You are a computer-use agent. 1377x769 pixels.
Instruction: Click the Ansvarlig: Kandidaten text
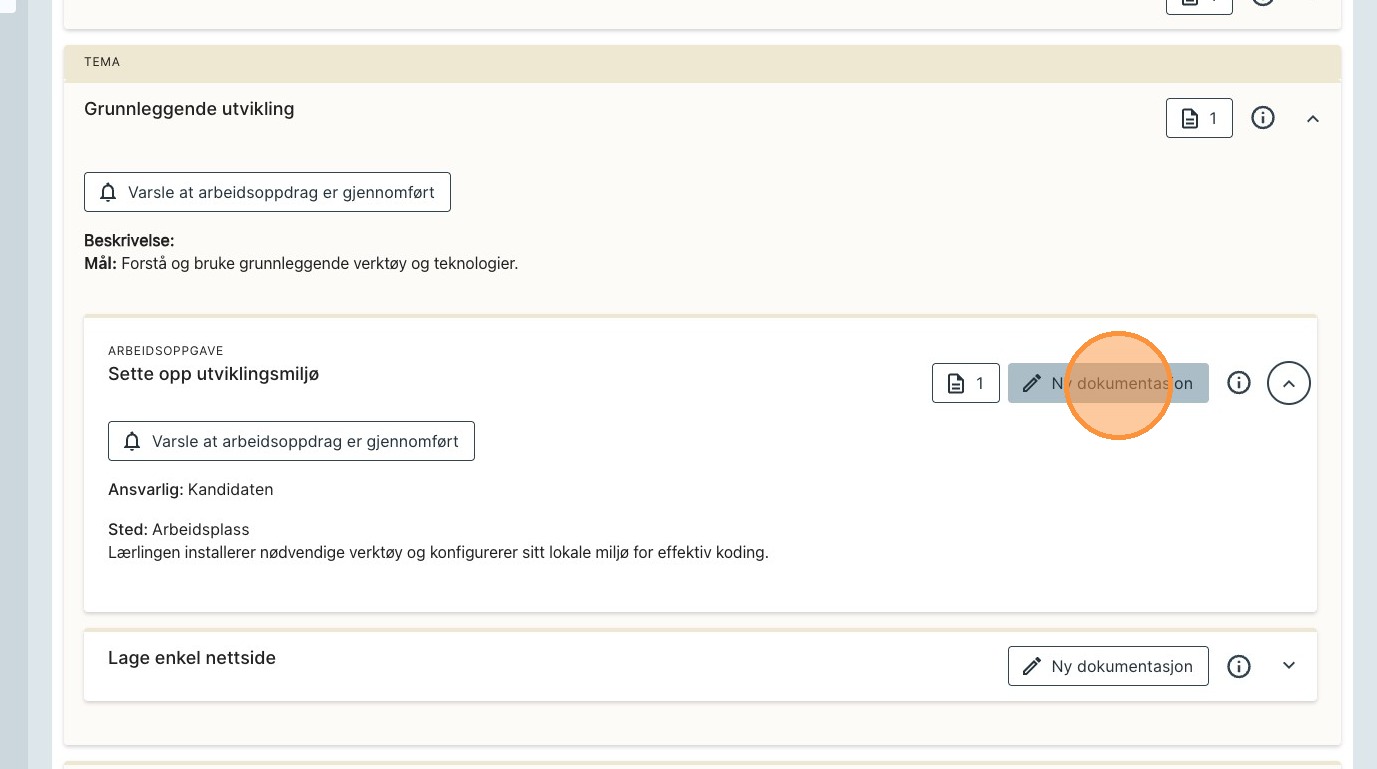point(190,490)
